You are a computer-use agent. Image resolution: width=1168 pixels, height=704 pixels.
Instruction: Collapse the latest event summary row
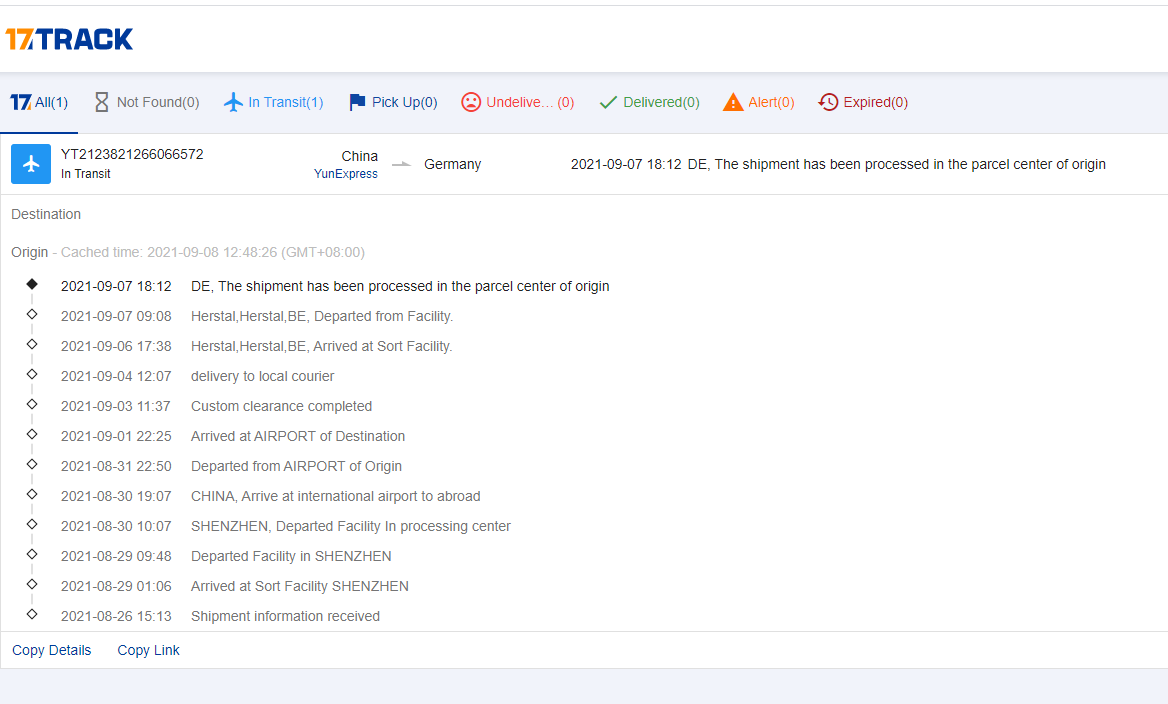(x=838, y=164)
